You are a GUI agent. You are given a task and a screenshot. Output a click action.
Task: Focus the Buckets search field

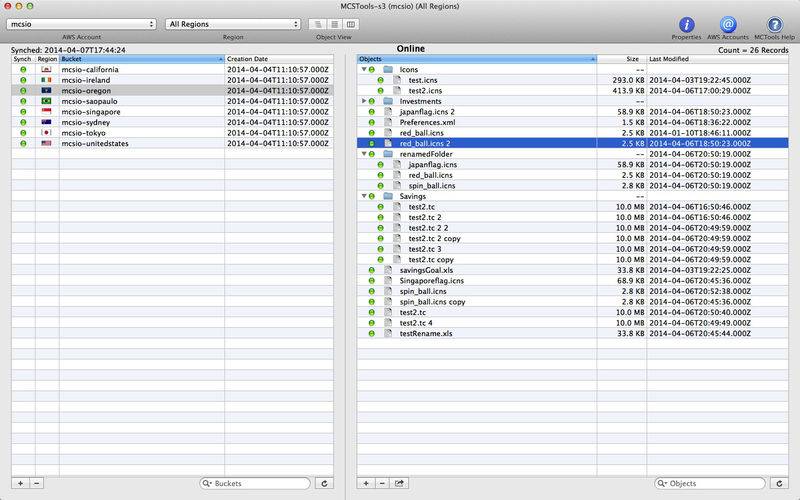(x=255, y=483)
